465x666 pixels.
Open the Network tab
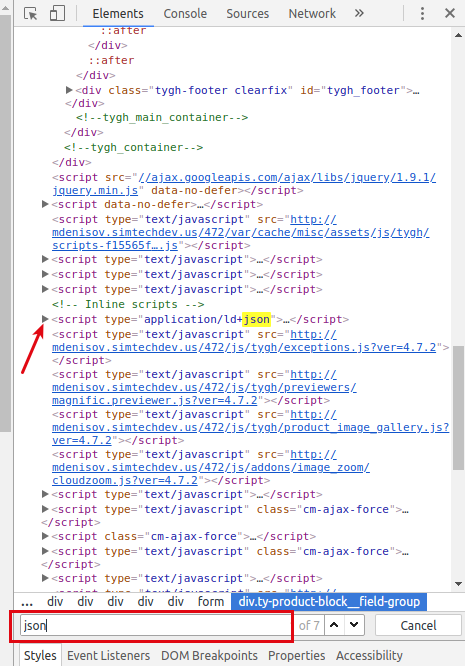coord(312,14)
